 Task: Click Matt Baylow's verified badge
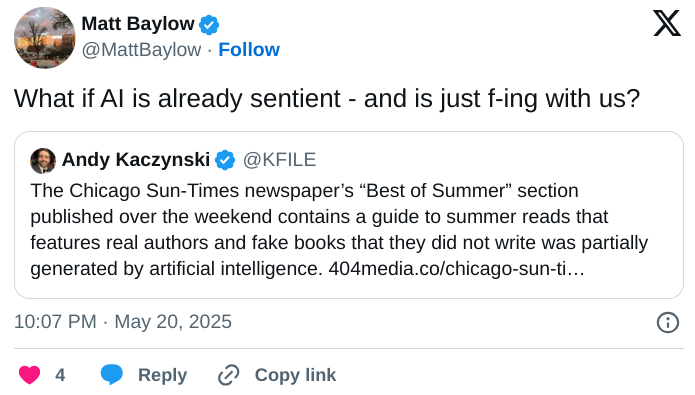click(209, 24)
